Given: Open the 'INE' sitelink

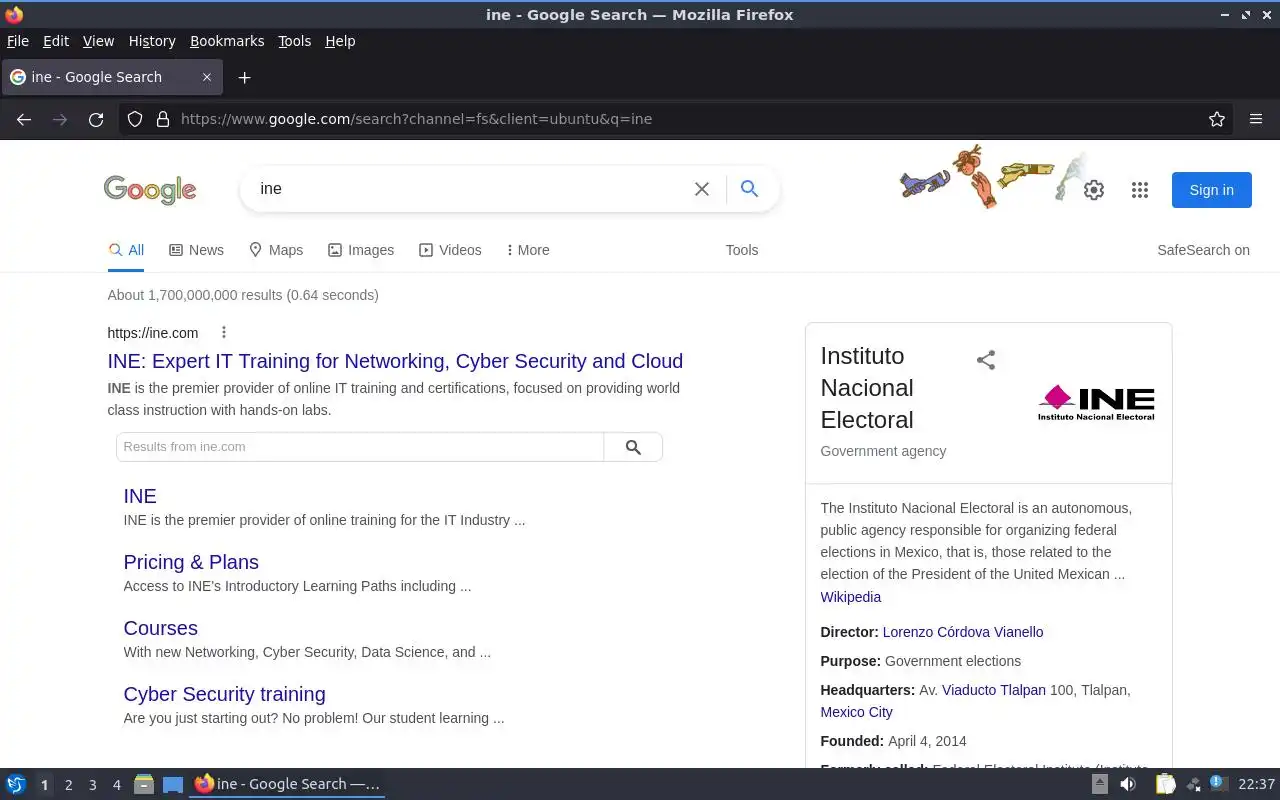Looking at the screenshot, I should (140, 496).
